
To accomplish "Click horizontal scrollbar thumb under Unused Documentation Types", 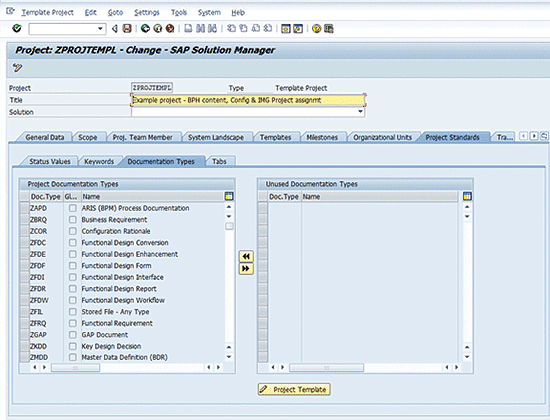I will point(327,368).
